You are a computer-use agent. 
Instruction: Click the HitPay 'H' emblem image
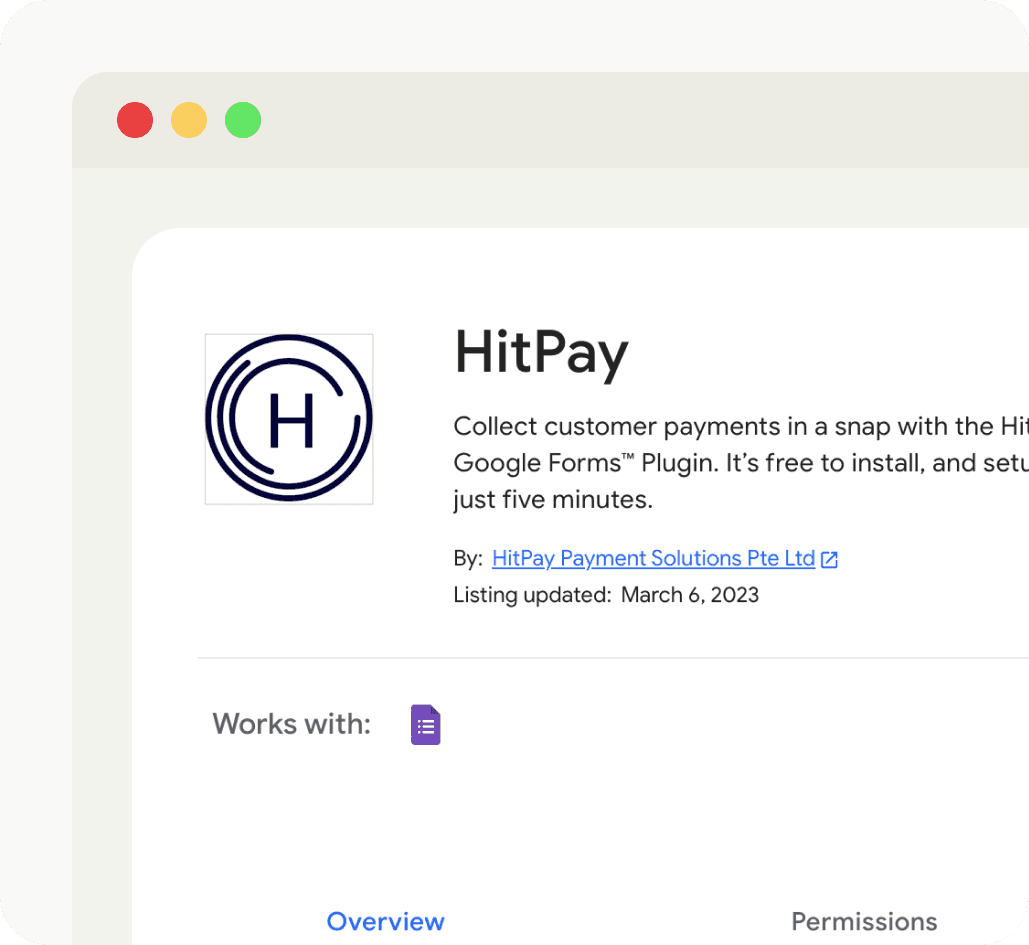288,418
